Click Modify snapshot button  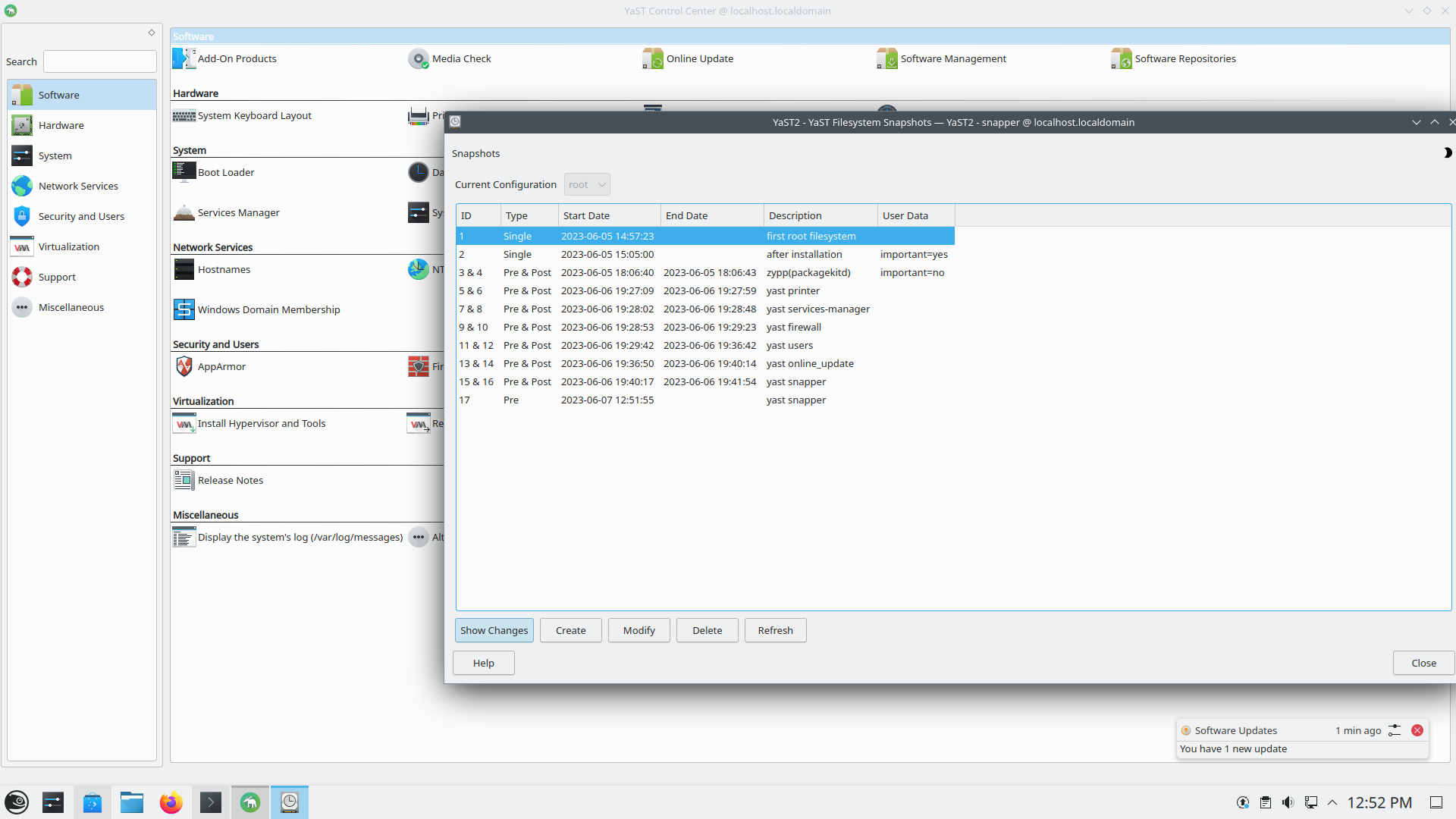pyautogui.click(x=639, y=630)
